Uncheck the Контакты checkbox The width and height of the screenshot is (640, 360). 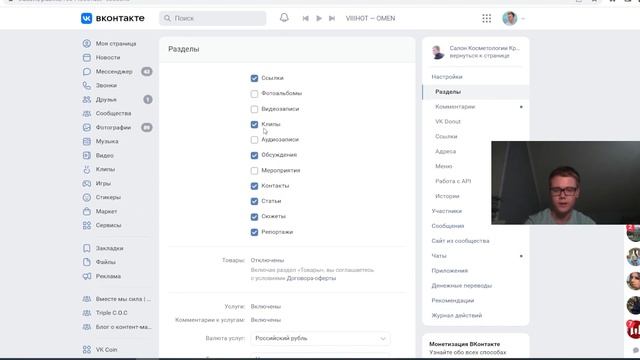(254, 186)
